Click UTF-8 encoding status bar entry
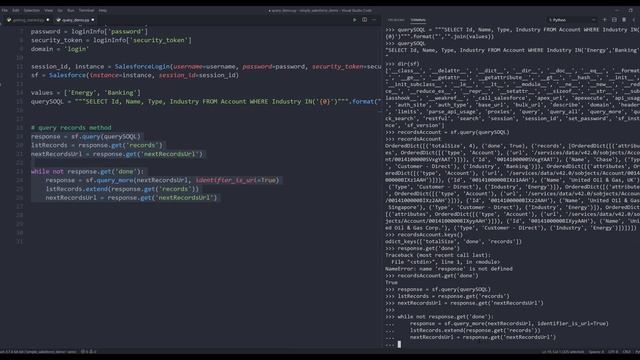The image size is (640, 360). (x=613, y=351)
